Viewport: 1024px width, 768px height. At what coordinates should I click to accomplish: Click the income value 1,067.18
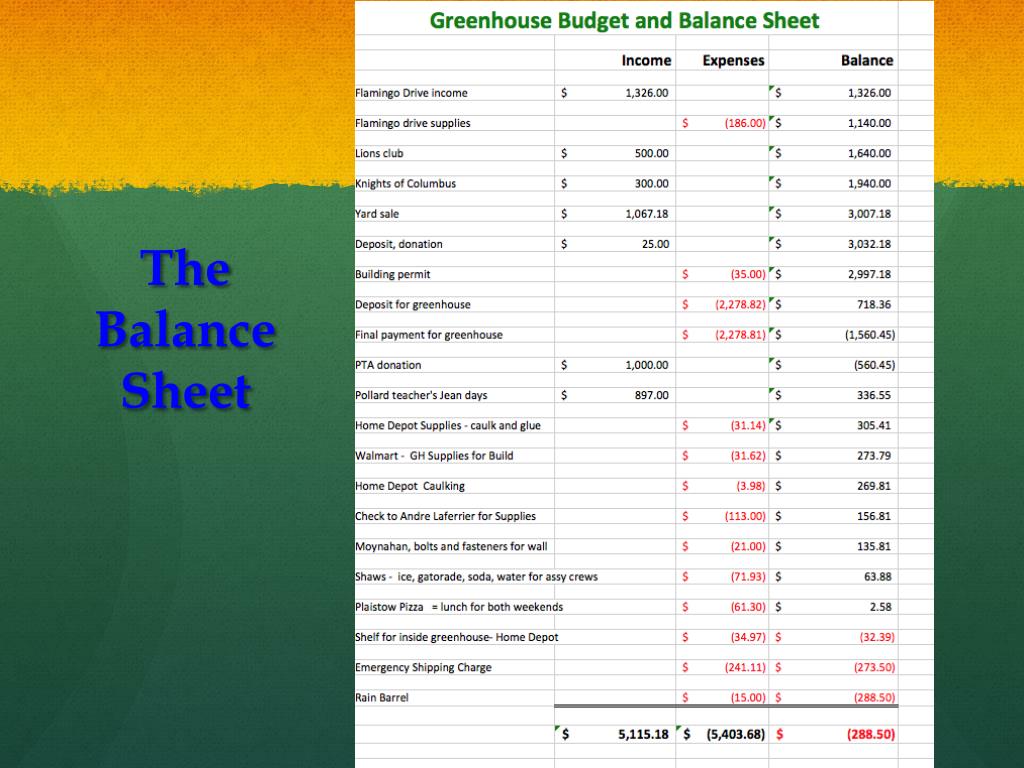click(x=647, y=214)
